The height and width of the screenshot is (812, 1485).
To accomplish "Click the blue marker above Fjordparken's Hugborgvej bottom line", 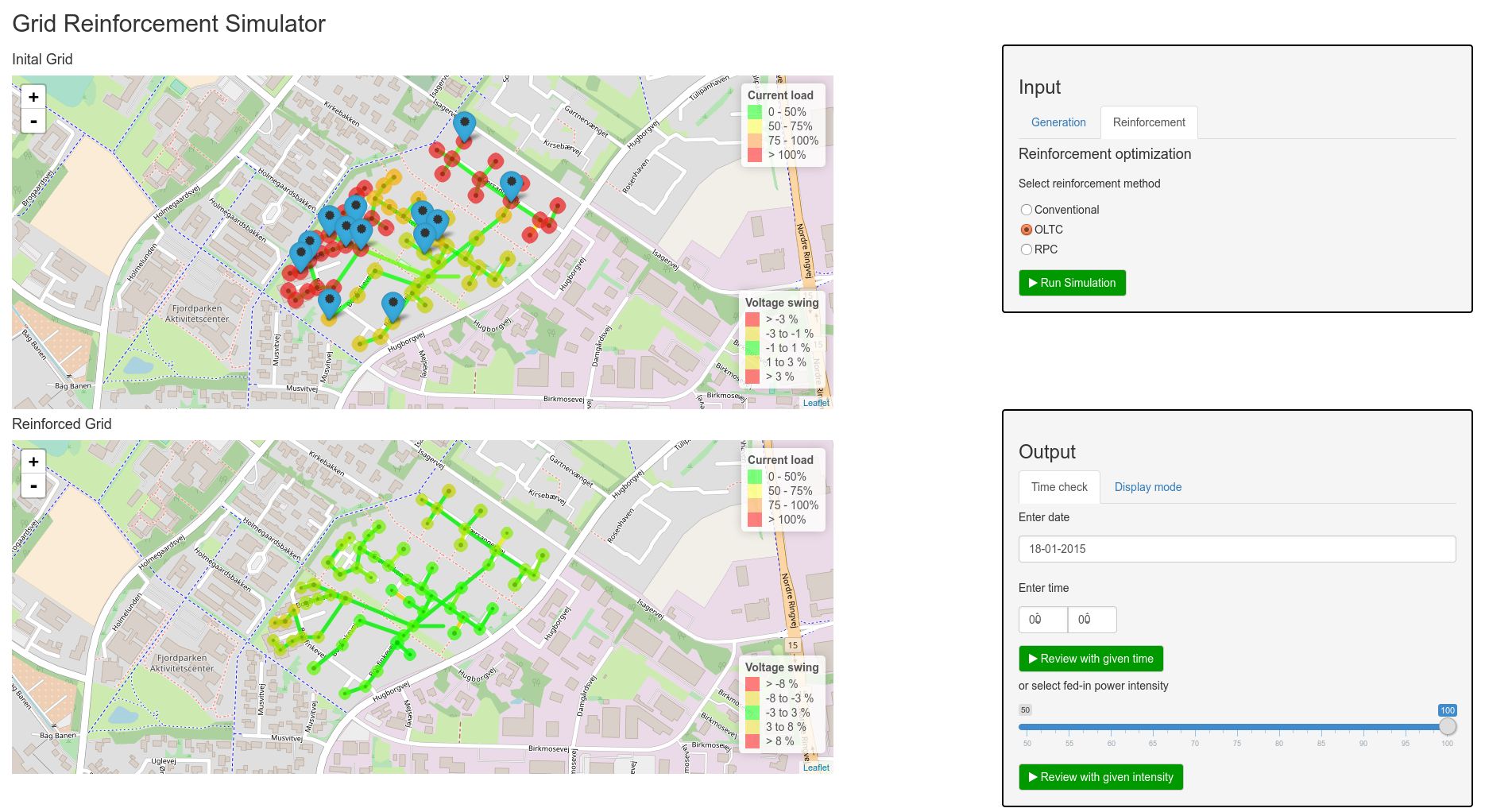I will tap(393, 307).
